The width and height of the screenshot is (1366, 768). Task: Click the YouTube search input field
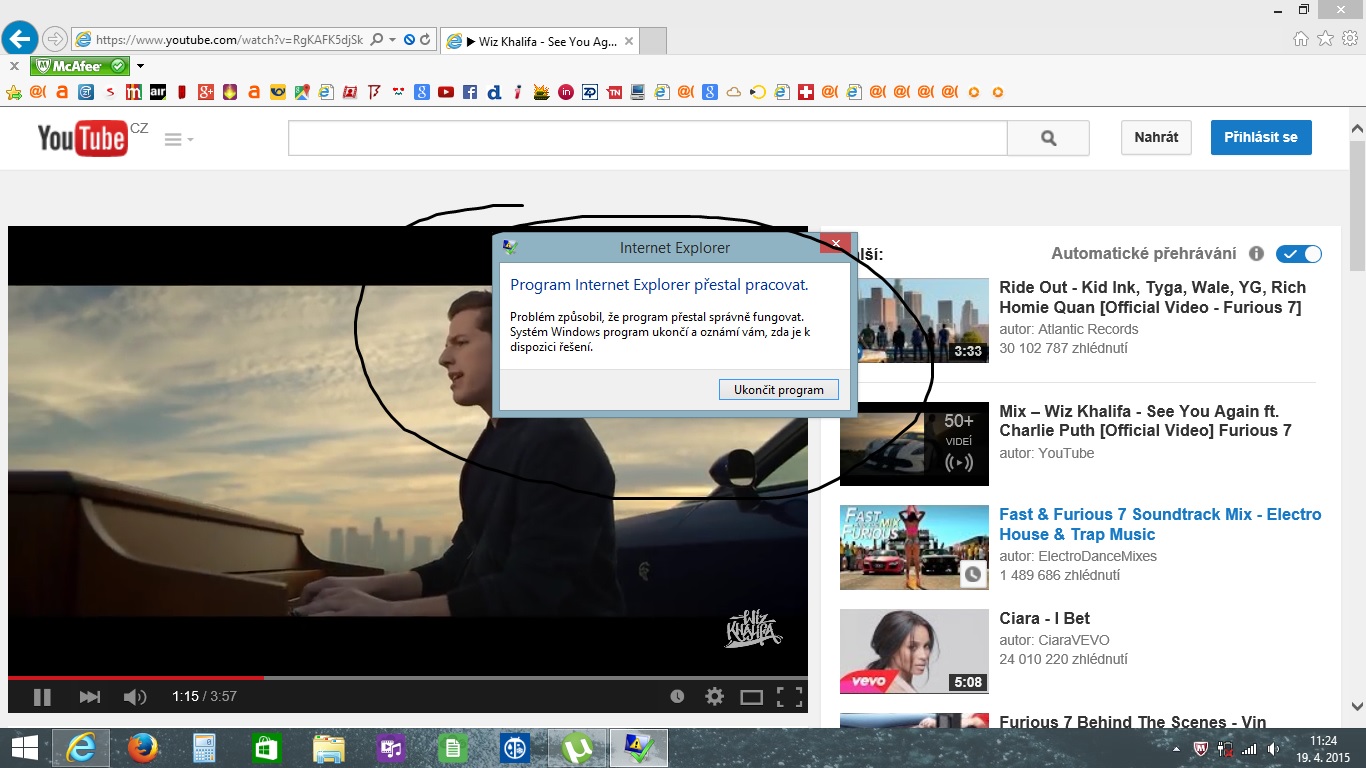click(x=647, y=138)
